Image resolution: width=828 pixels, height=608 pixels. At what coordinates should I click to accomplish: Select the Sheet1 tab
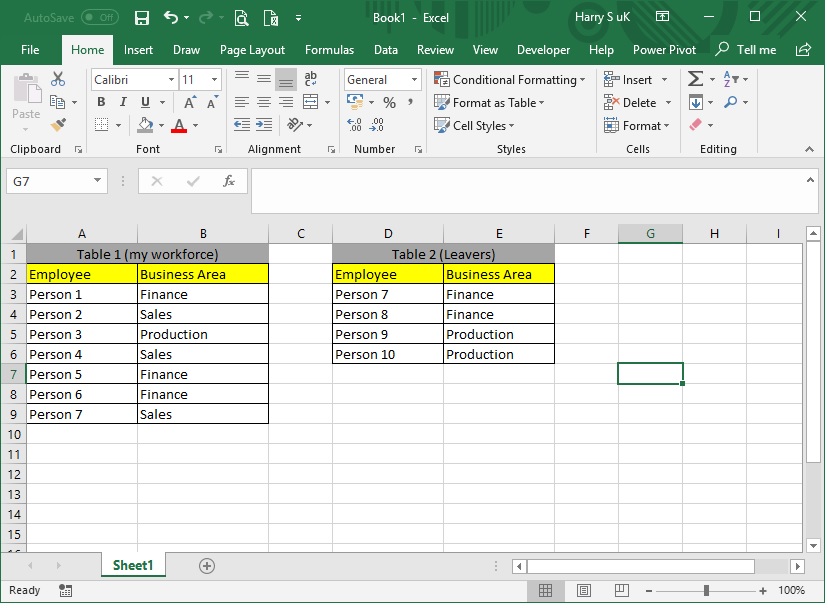pos(133,565)
